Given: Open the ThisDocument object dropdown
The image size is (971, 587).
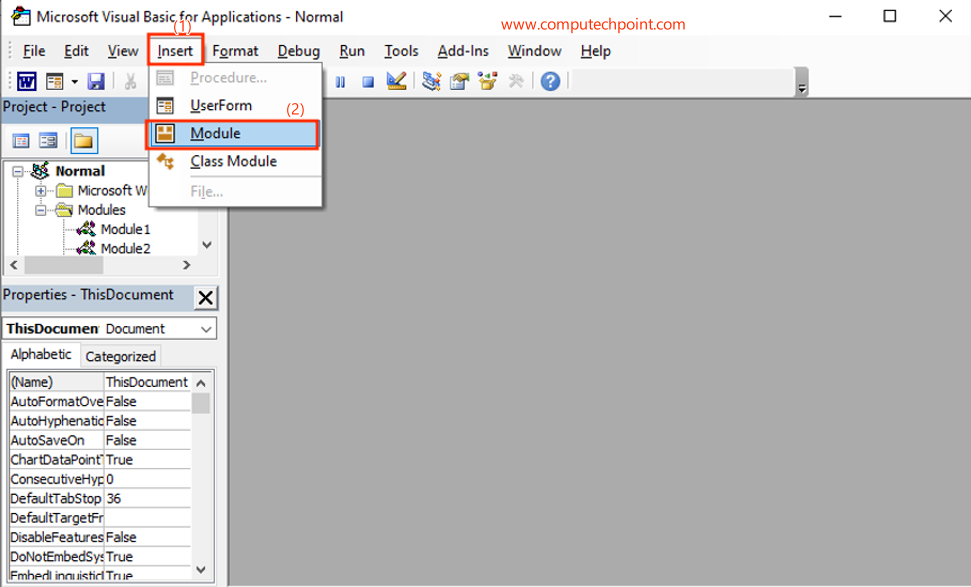Looking at the screenshot, I should pyautogui.click(x=206, y=329).
